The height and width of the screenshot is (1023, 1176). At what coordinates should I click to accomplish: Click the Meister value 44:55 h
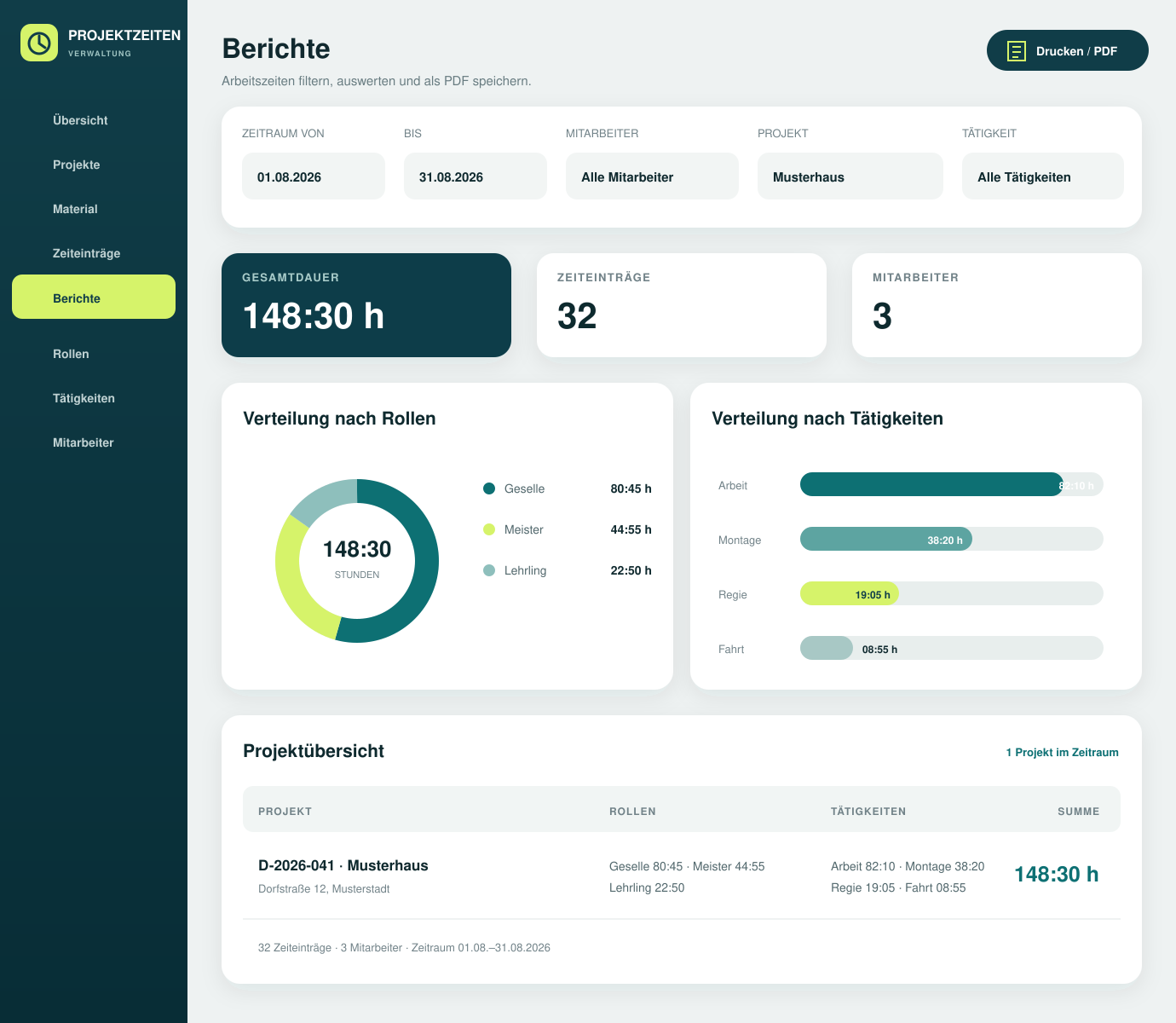coord(631,529)
